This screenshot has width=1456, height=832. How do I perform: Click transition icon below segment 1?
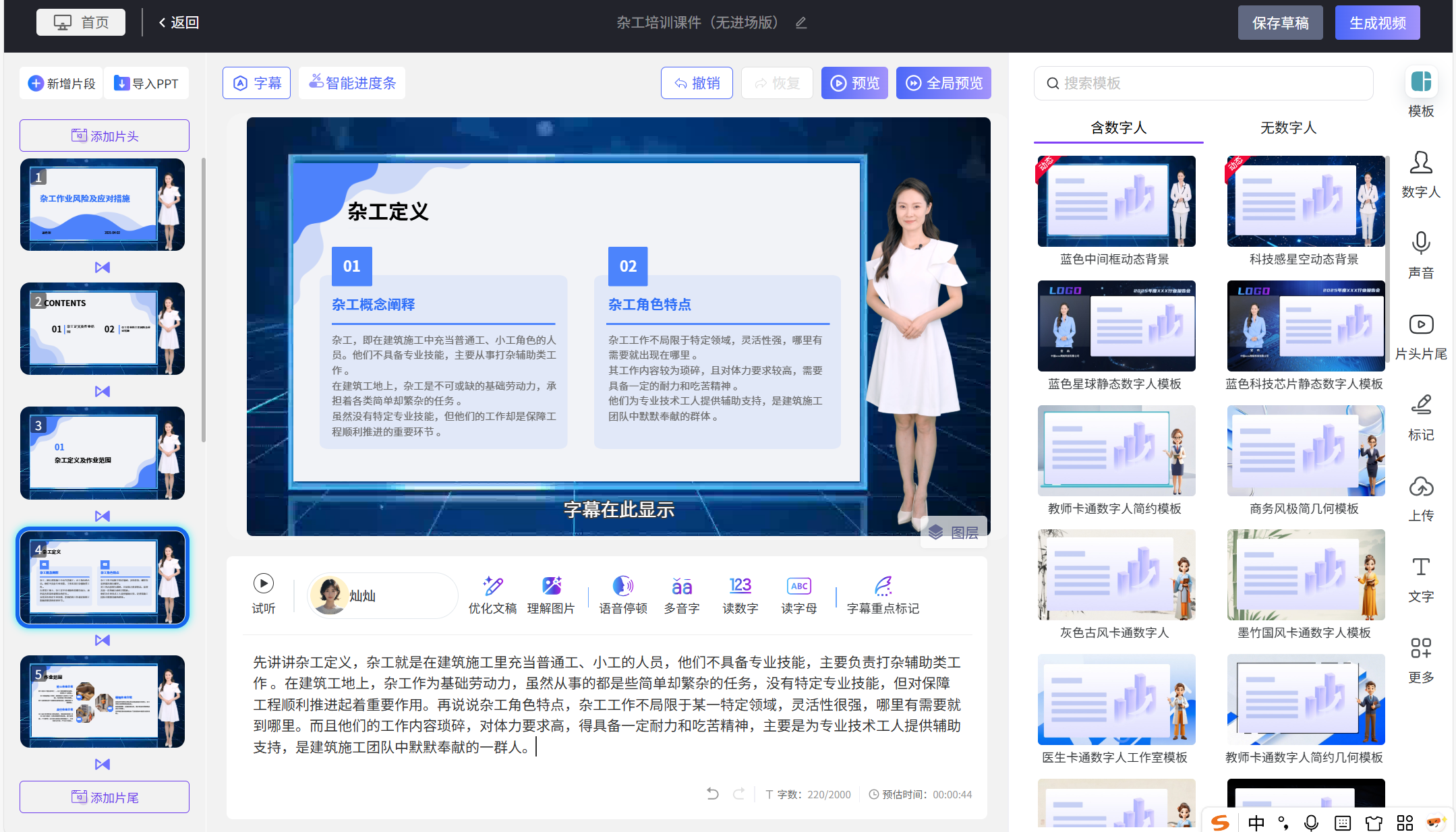(103, 268)
